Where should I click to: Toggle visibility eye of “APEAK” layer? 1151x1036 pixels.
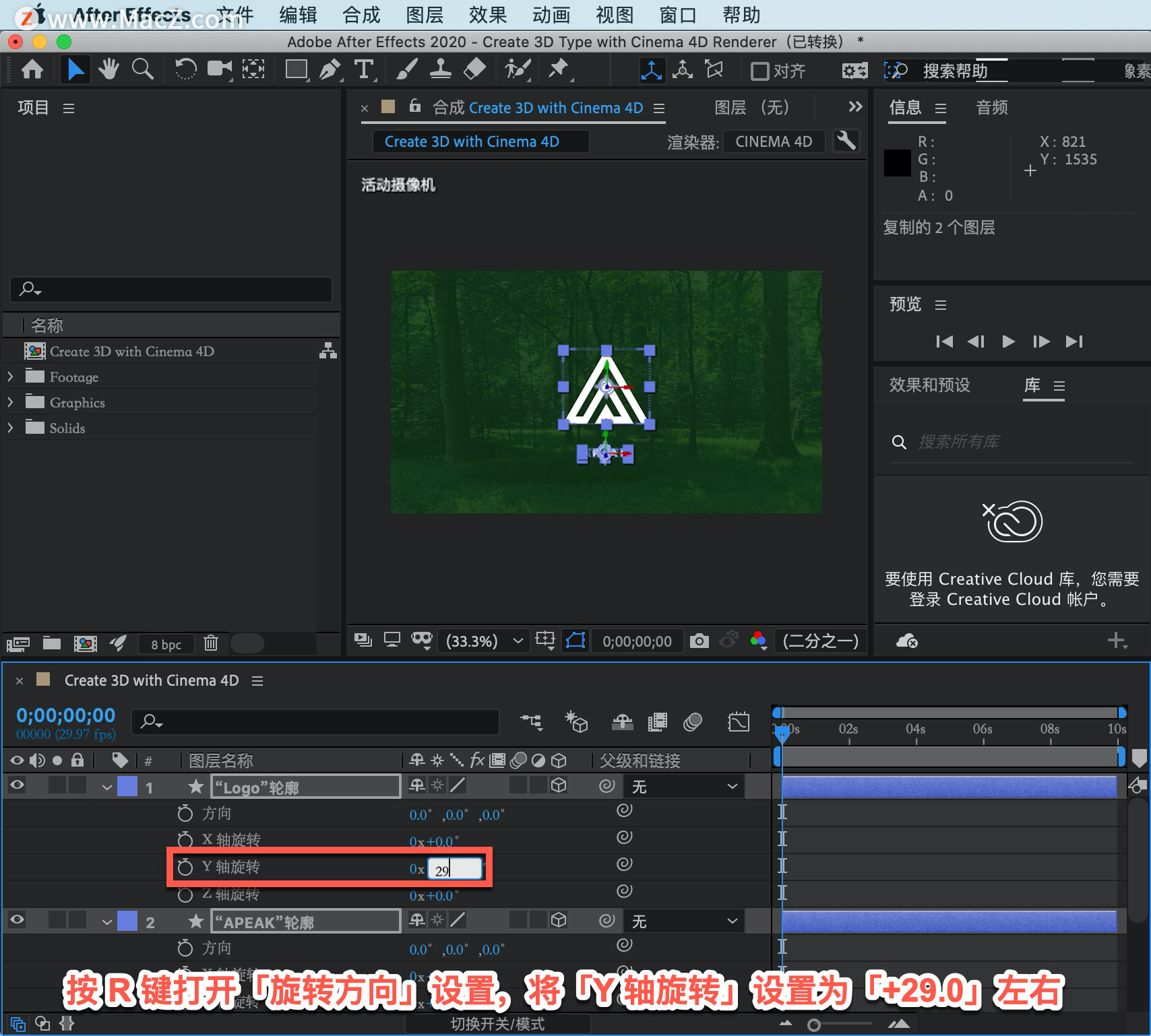18,919
